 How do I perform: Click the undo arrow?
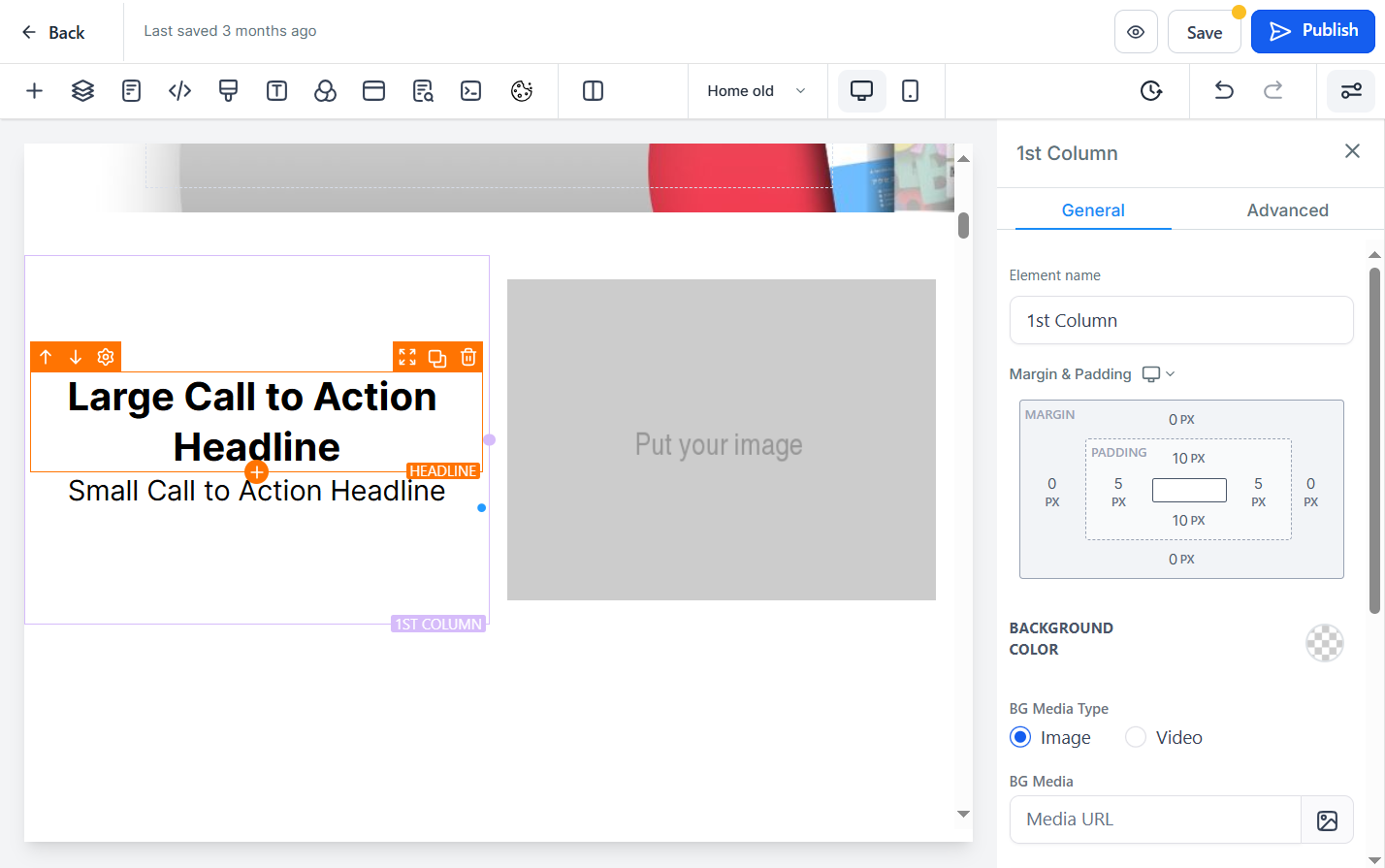pyautogui.click(x=1224, y=91)
